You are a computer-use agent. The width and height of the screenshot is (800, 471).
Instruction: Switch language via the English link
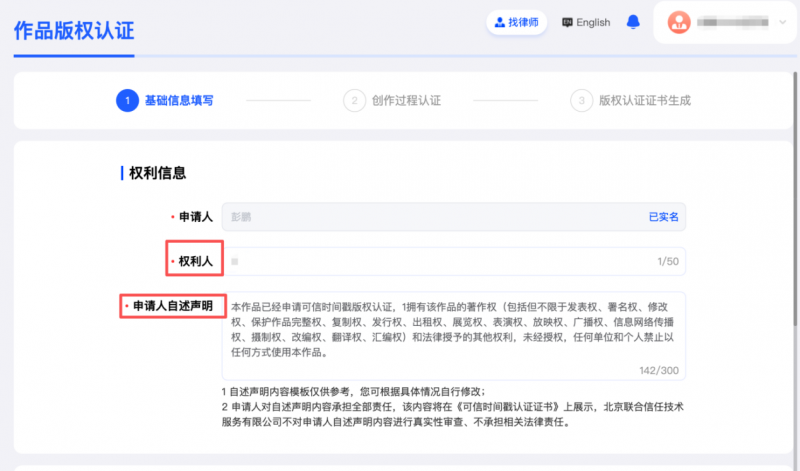(x=593, y=22)
